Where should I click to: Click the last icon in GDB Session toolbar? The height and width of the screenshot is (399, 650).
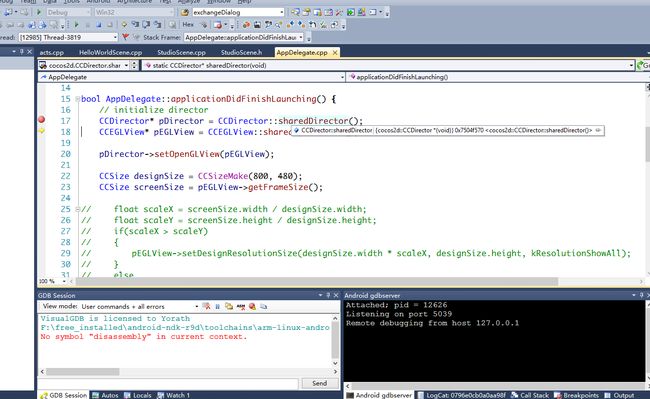(x=264, y=306)
